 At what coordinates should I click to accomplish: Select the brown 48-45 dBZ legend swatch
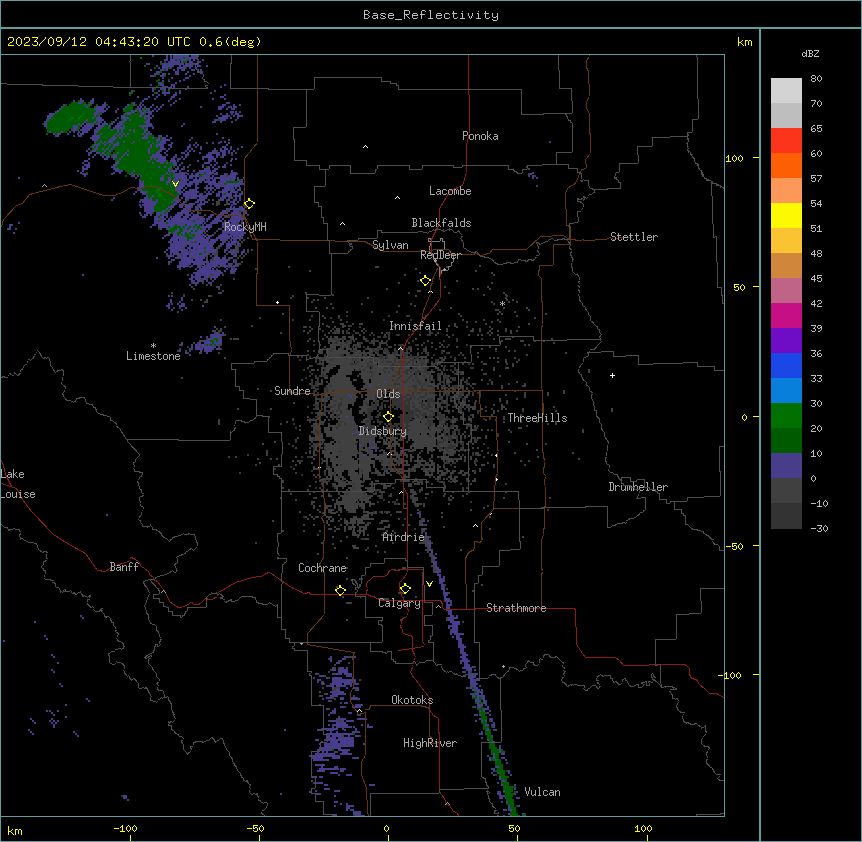coord(786,265)
